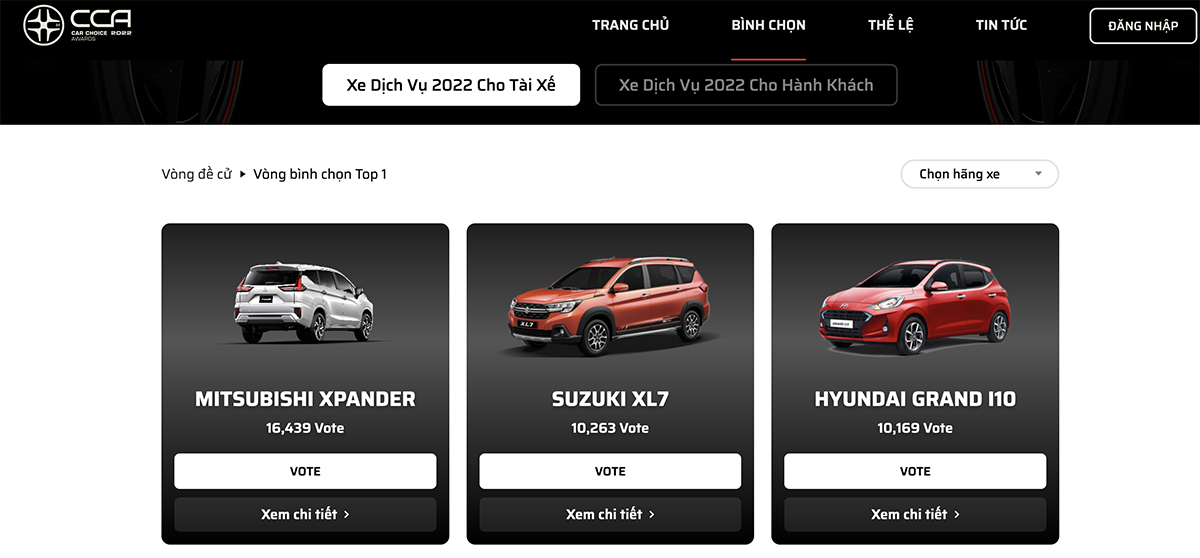
Task: Click the Đăng Nhập button
Action: coord(1142,26)
